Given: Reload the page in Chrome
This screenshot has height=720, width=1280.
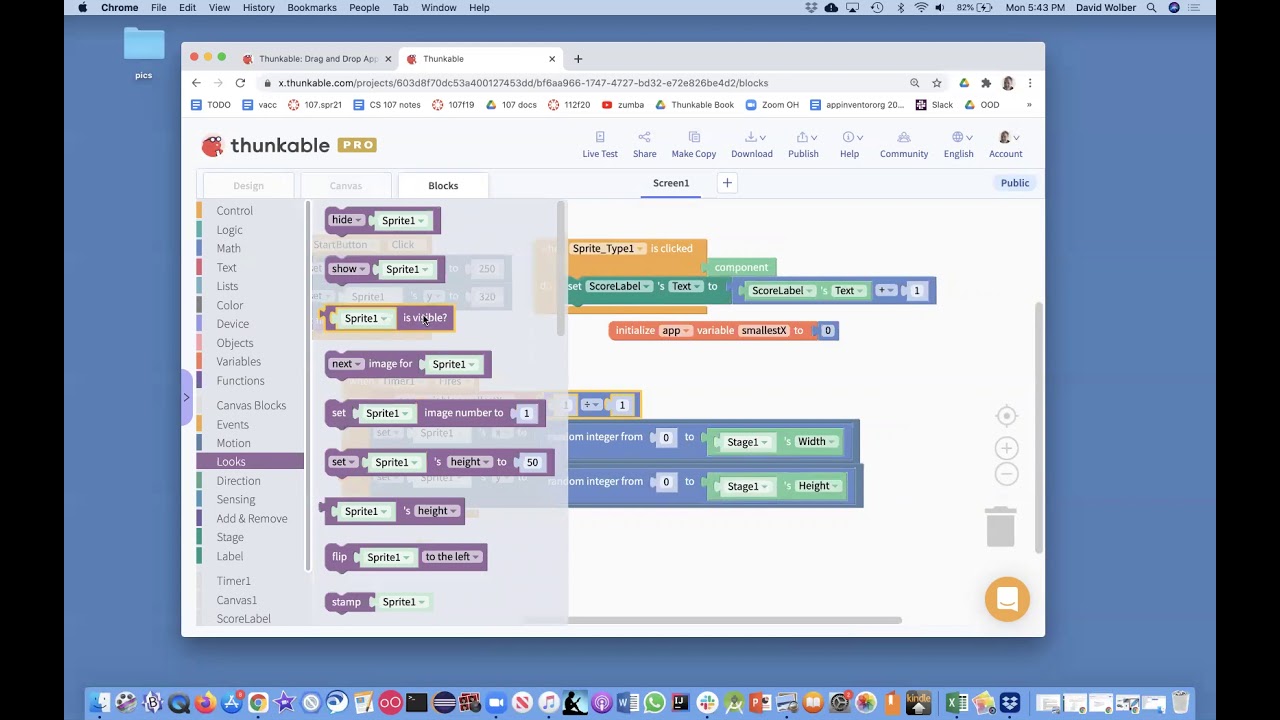Looking at the screenshot, I should (240, 83).
